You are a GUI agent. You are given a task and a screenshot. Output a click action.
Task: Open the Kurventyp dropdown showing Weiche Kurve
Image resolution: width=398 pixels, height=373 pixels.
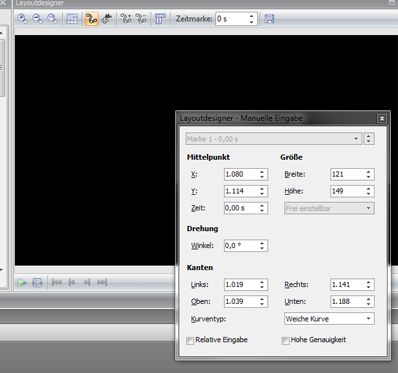point(329,319)
